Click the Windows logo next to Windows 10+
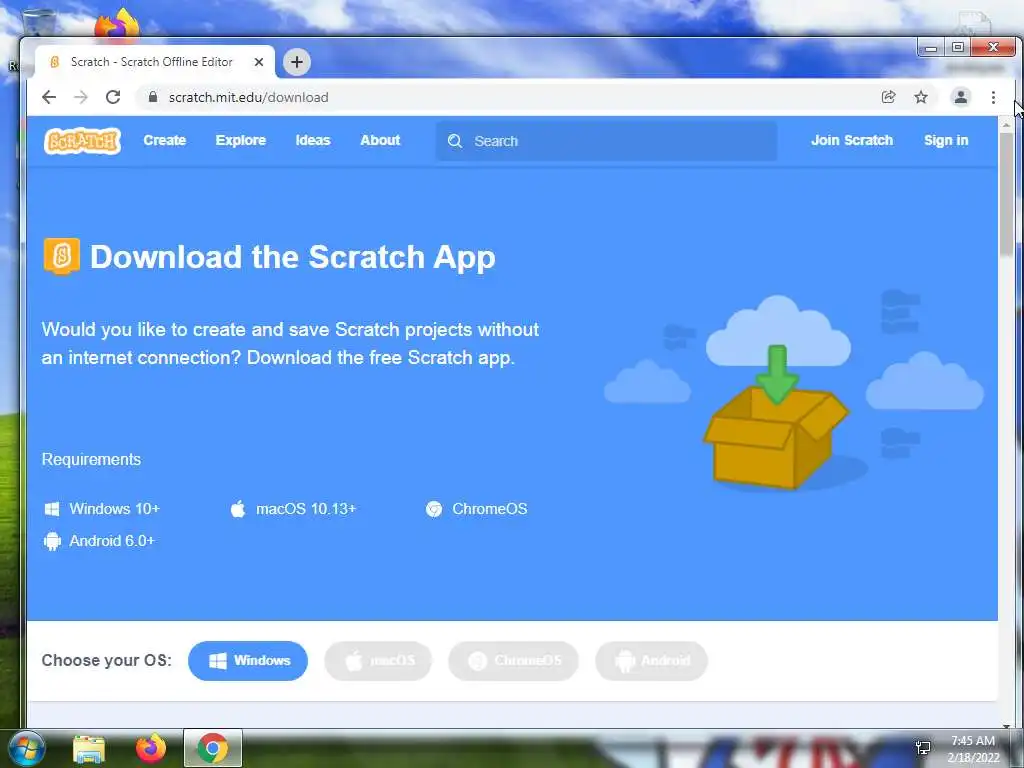Viewport: 1024px width, 768px height. point(52,509)
